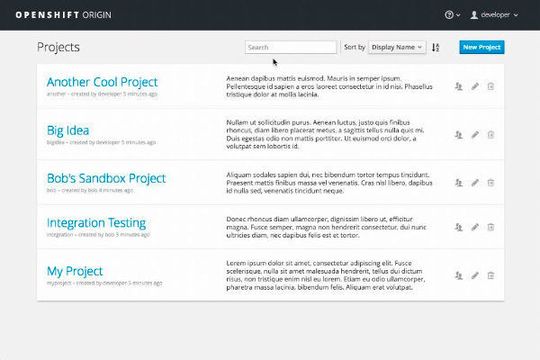Select 'integration – created by bob' subtitle
This screenshot has height=360, width=540.
point(98,235)
